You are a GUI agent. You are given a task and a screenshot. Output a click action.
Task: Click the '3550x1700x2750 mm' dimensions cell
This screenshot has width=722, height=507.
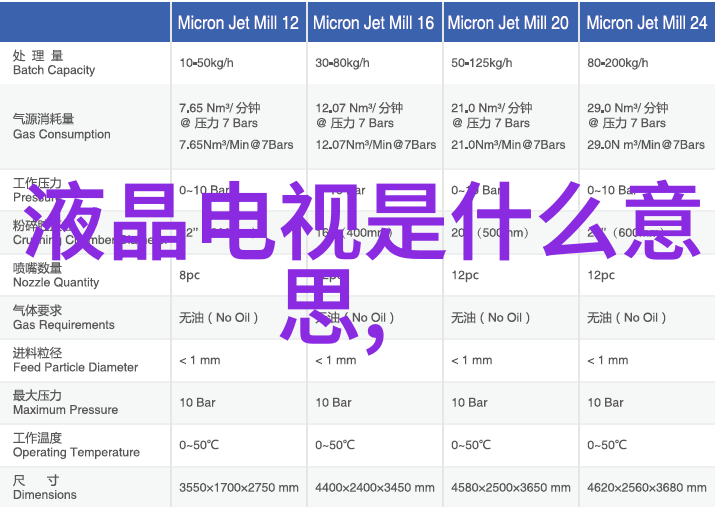tap(239, 488)
